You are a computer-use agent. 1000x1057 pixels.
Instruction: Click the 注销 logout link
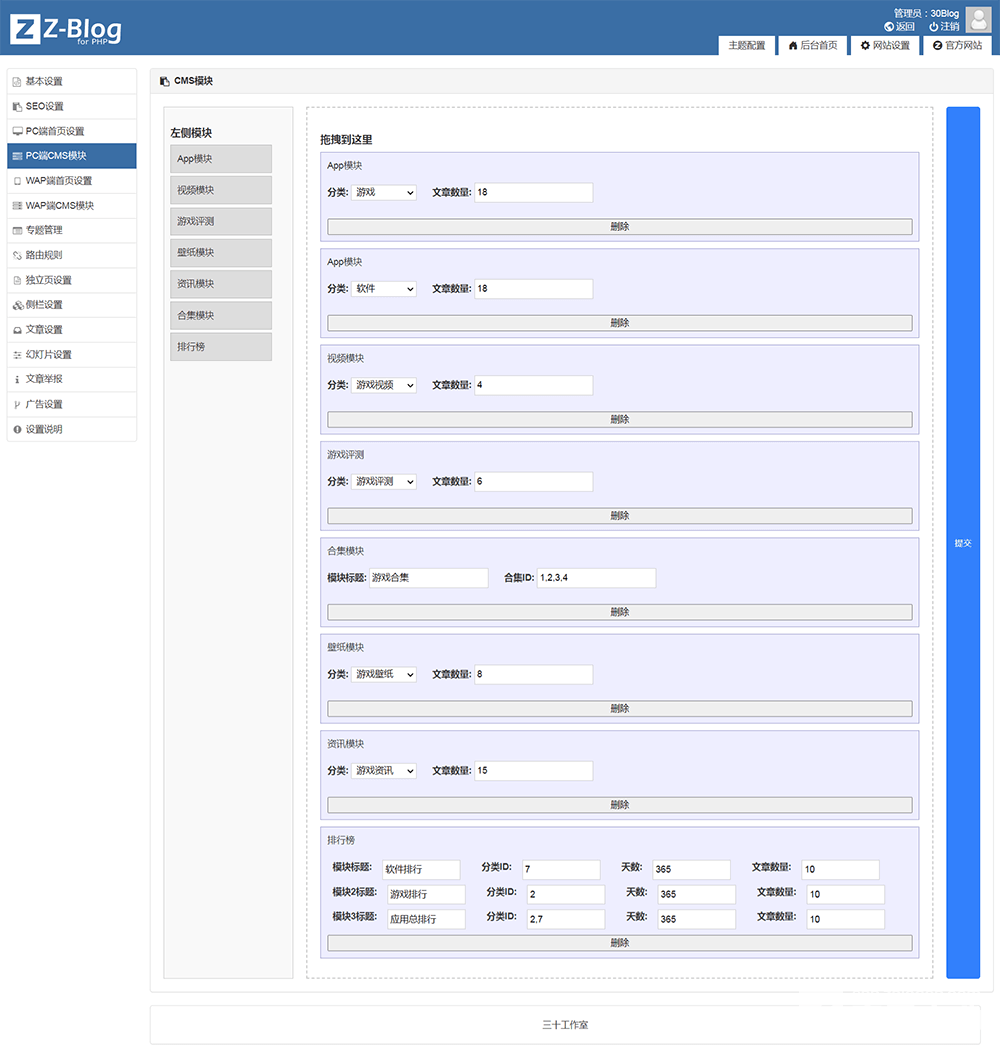pos(944,27)
